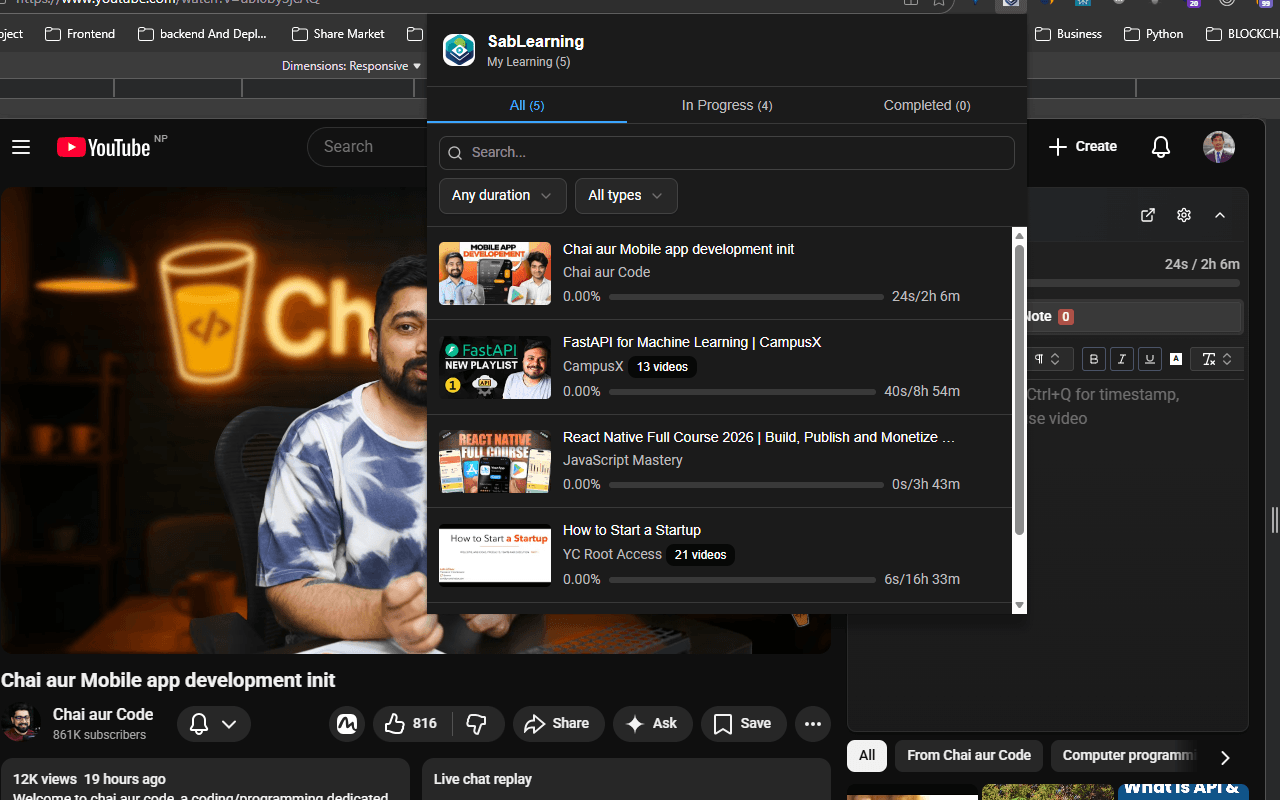Switch to the In Progress tab
1280x800 pixels.
(x=726, y=105)
